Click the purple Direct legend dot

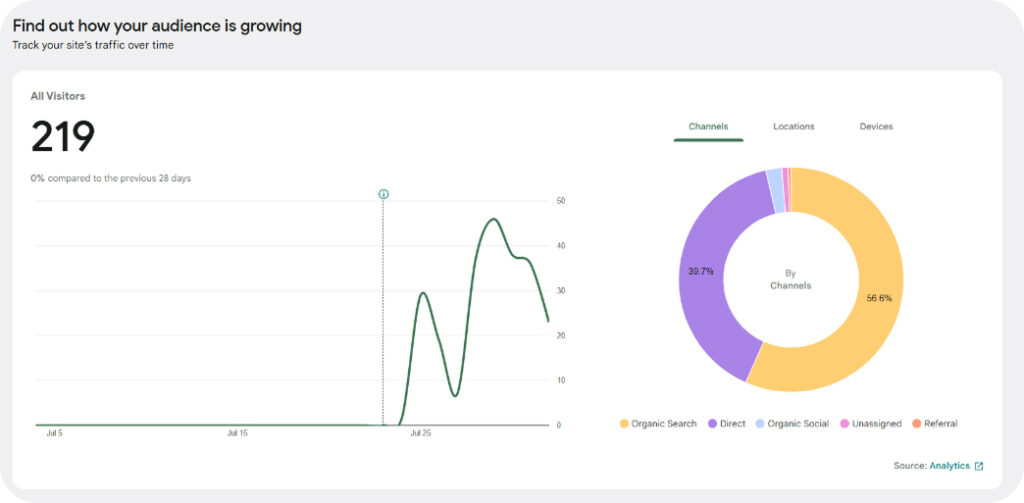(x=713, y=424)
